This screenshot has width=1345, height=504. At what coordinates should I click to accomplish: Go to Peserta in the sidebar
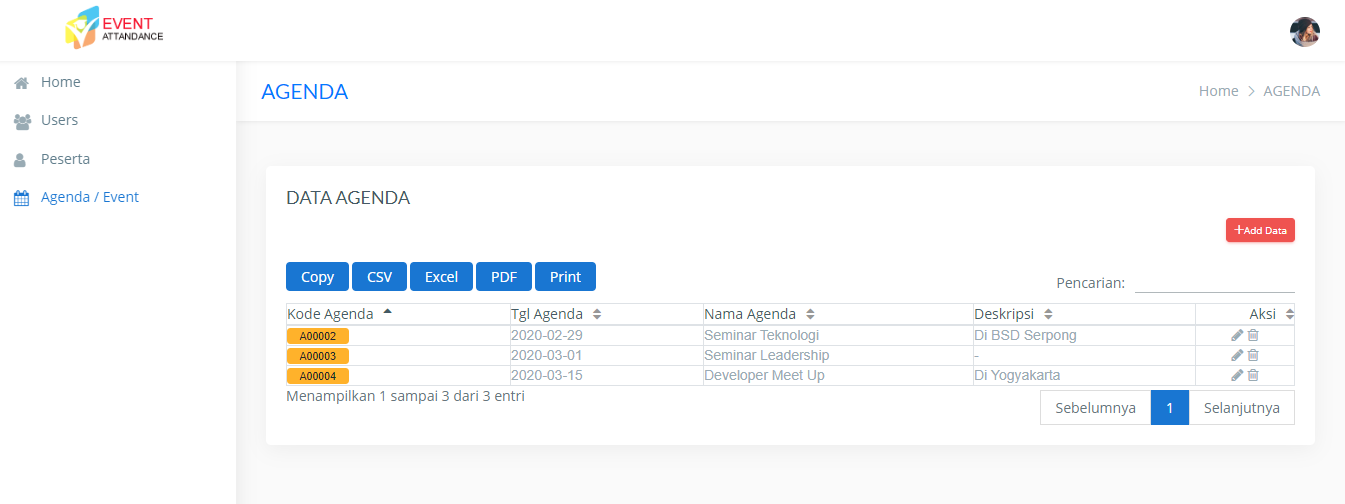[65, 159]
